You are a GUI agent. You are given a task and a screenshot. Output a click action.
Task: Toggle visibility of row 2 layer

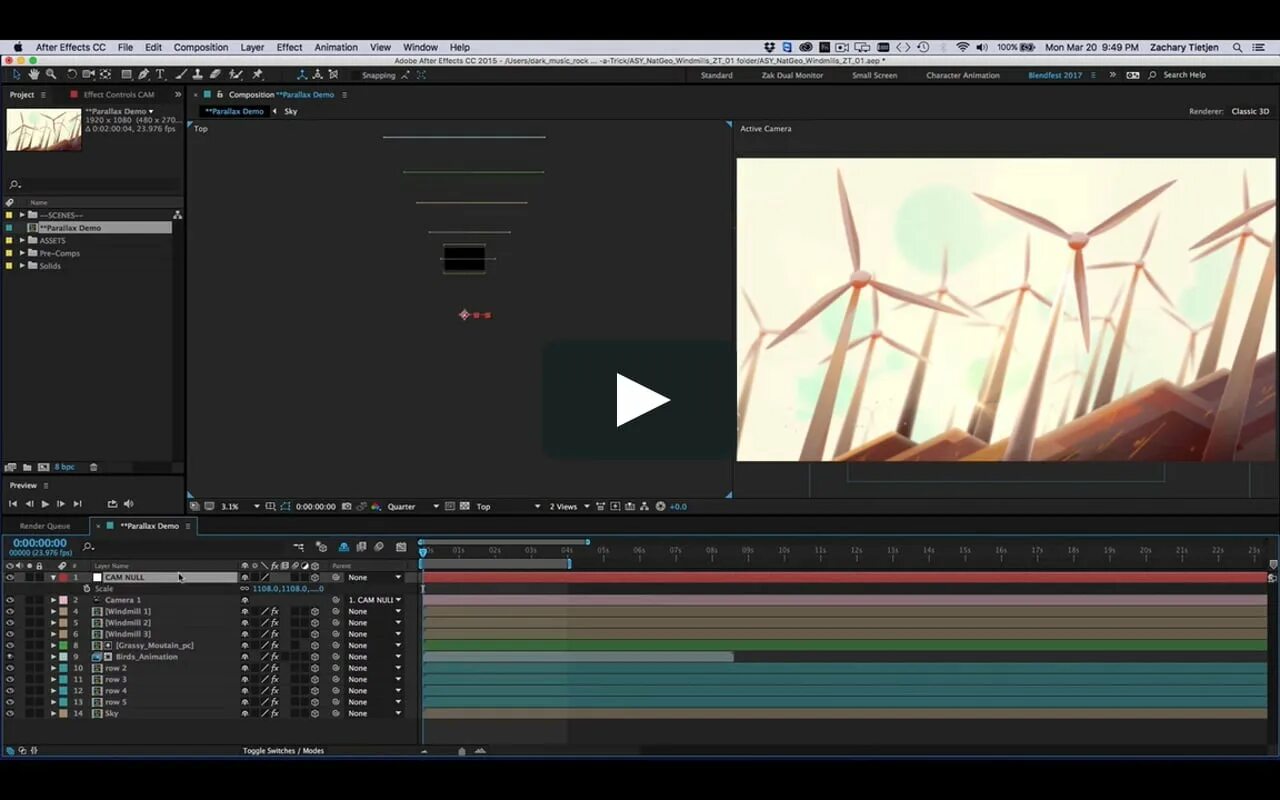coord(10,668)
